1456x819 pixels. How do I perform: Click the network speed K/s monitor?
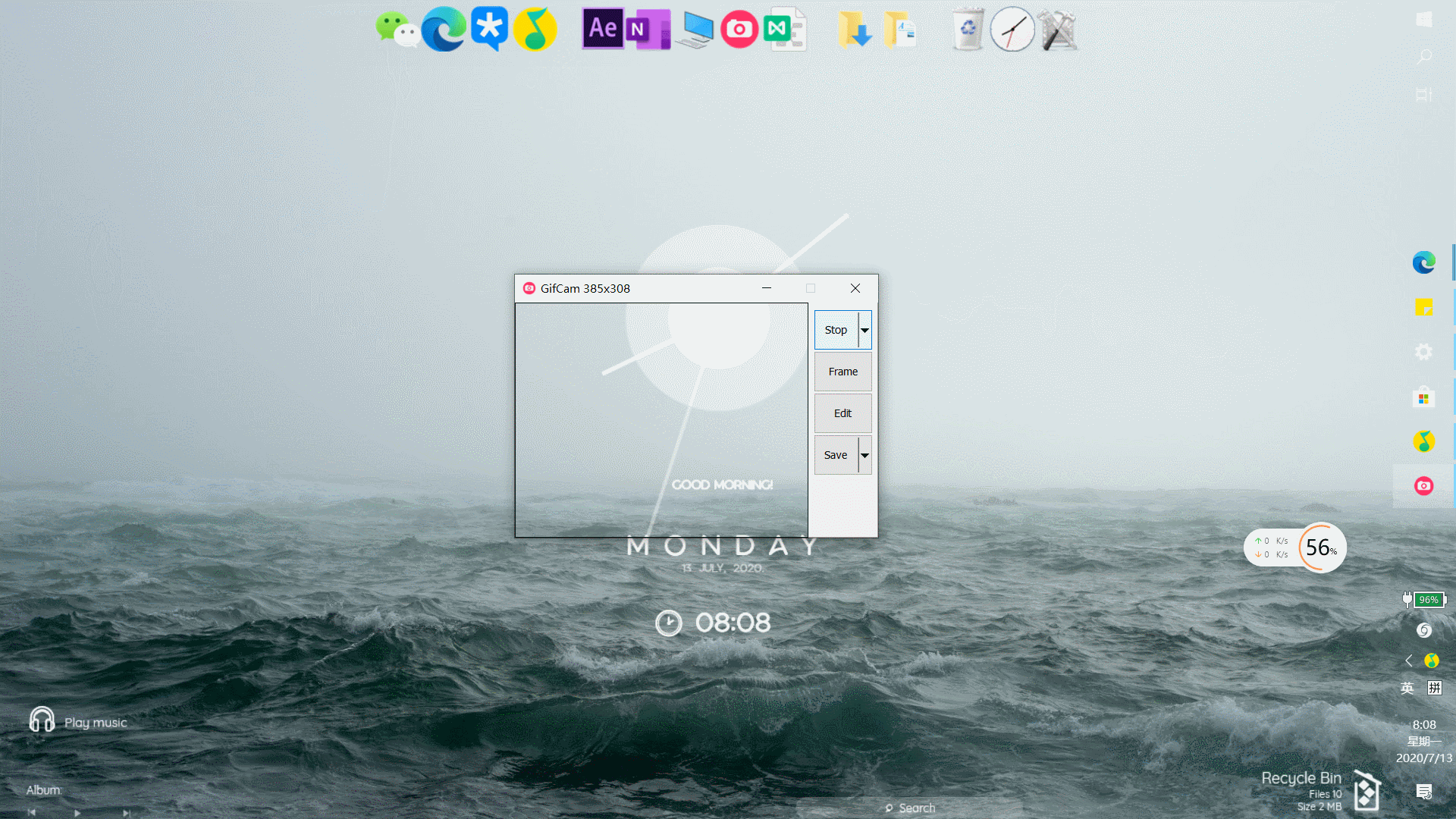click(1272, 548)
